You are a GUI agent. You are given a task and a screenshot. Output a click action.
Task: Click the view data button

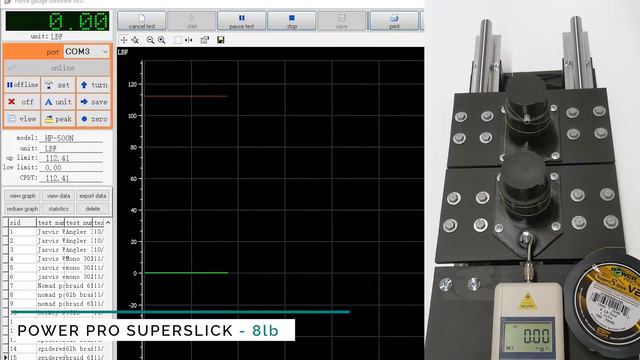[x=58, y=196]
